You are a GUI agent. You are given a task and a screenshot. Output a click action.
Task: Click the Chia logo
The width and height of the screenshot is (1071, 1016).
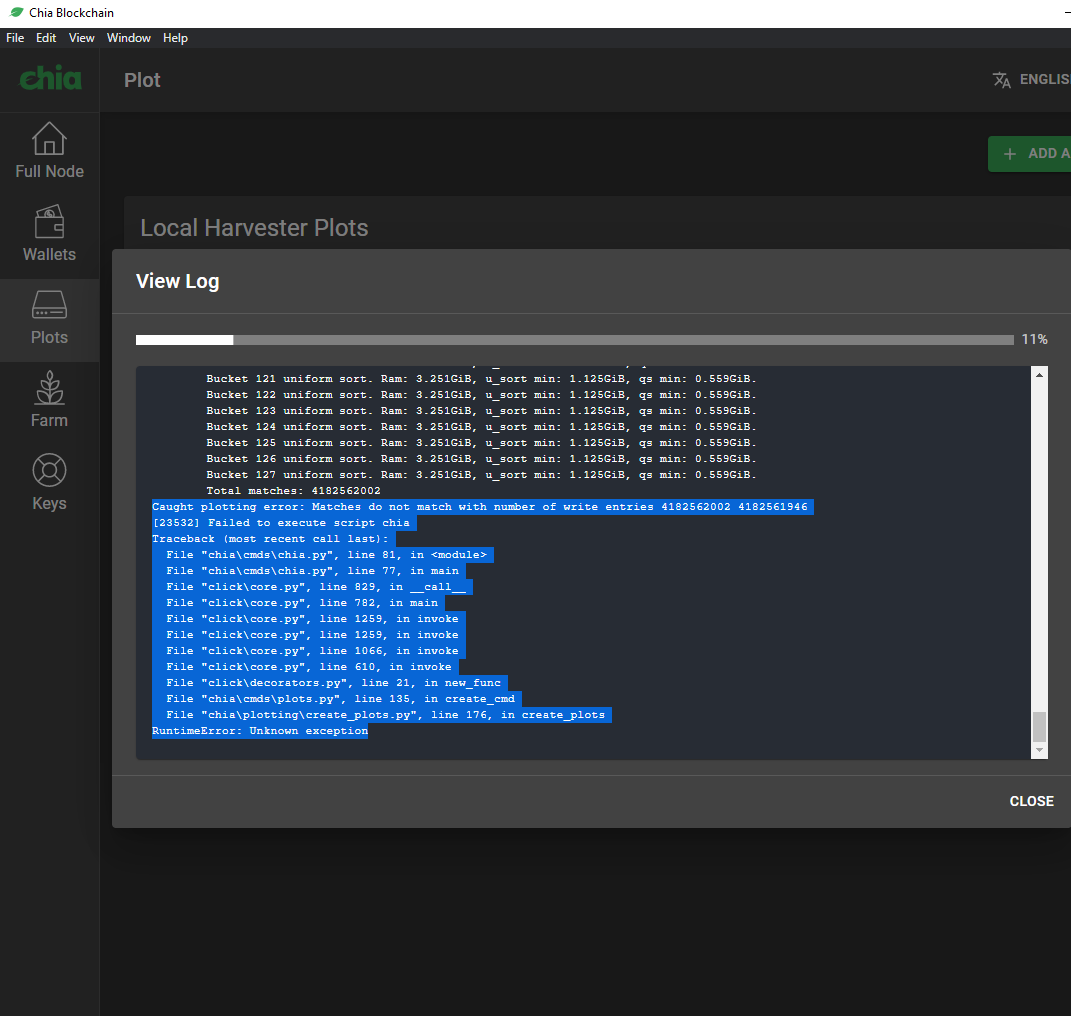(49, 78)
